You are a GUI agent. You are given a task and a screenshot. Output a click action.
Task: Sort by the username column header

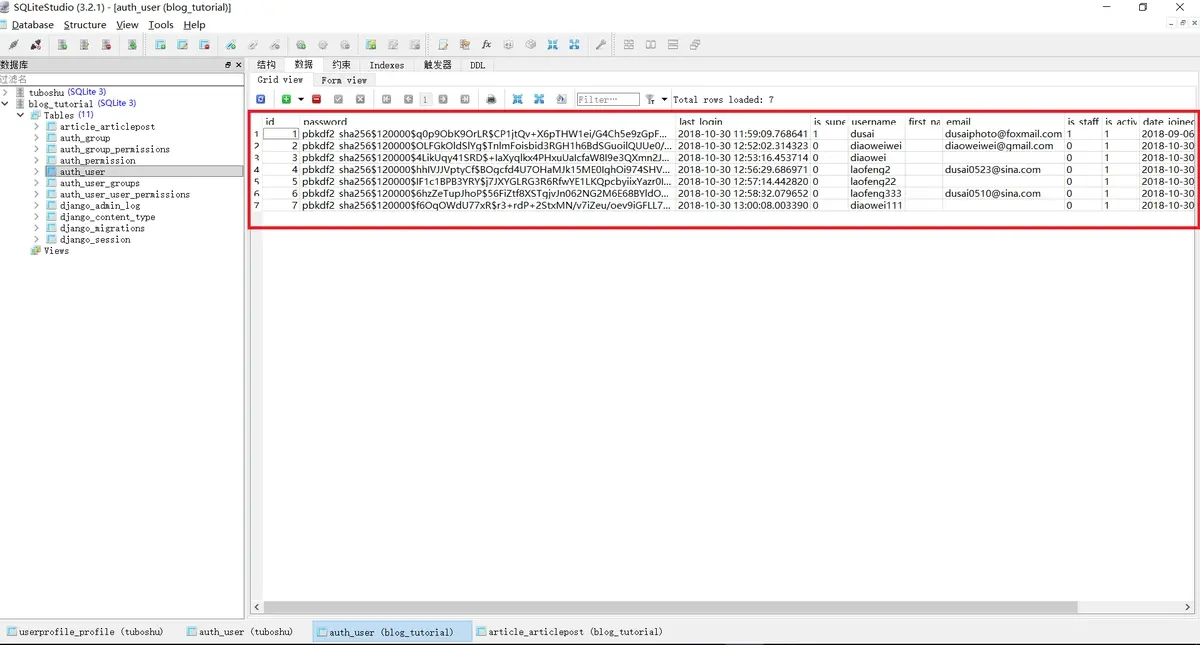876,122
